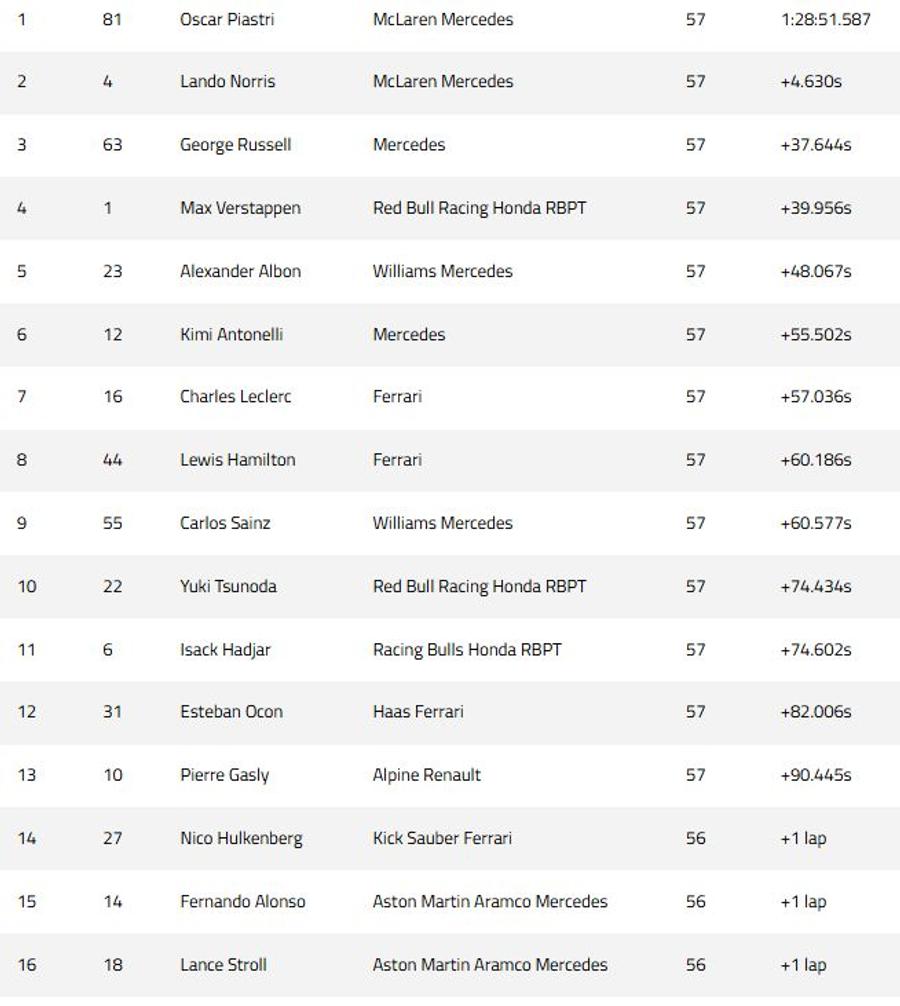Open Isack Hadjar's name
Screen dimensions: 900x1006
[x=225, y=650]
